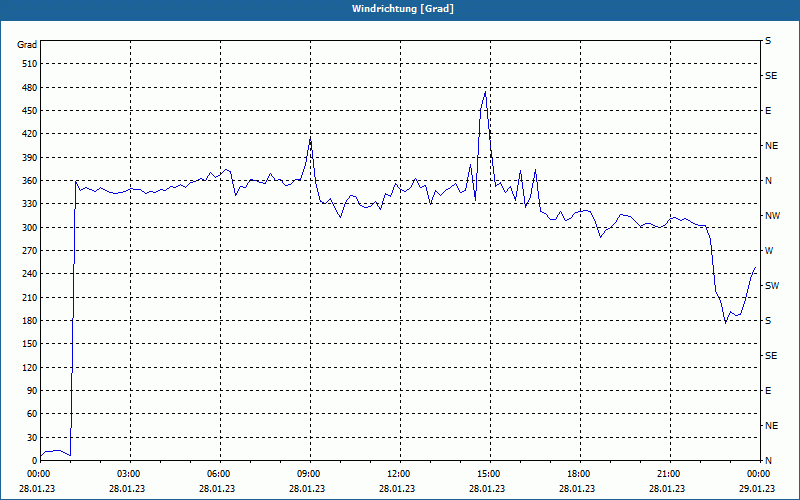Click the NE compass label at 30 level
Screen dimensions: 800x500
pos(772,426)
